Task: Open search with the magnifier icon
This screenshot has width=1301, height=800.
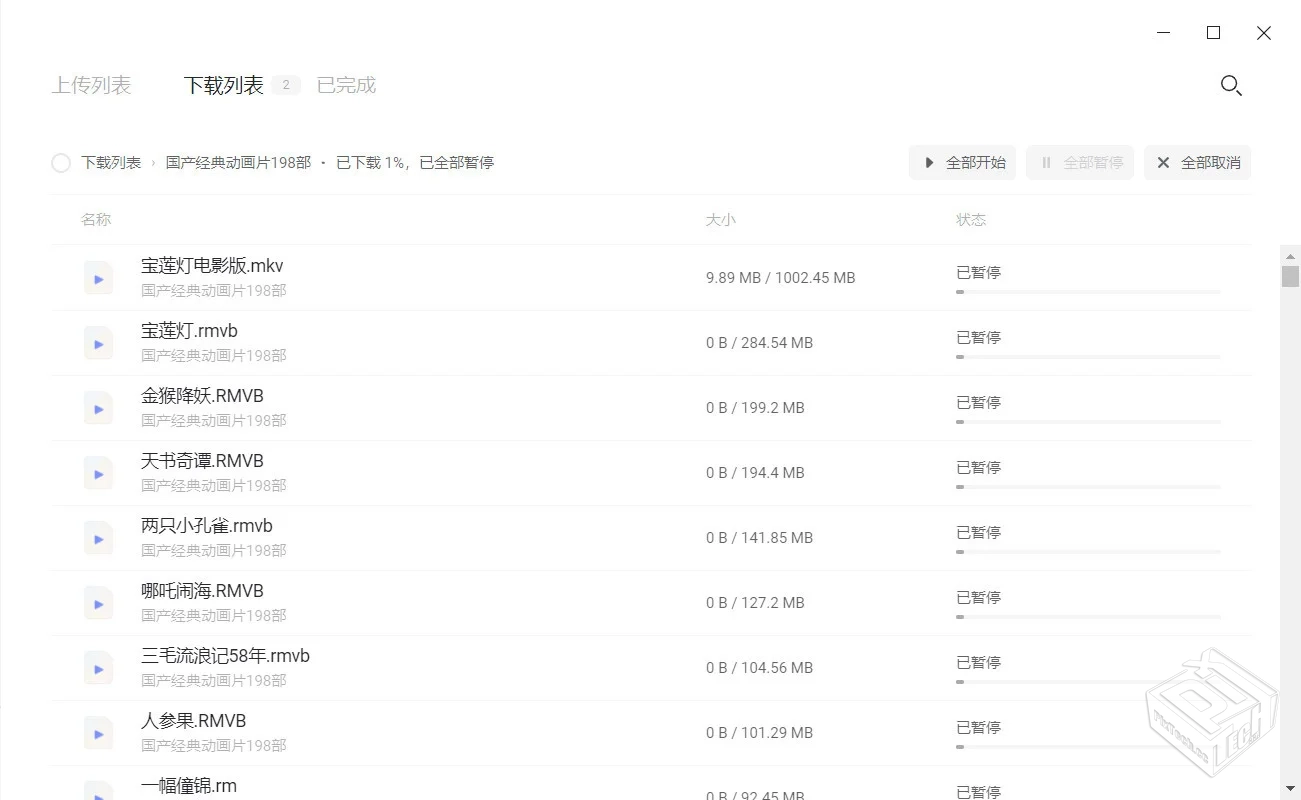Action: click(1231, 86)
